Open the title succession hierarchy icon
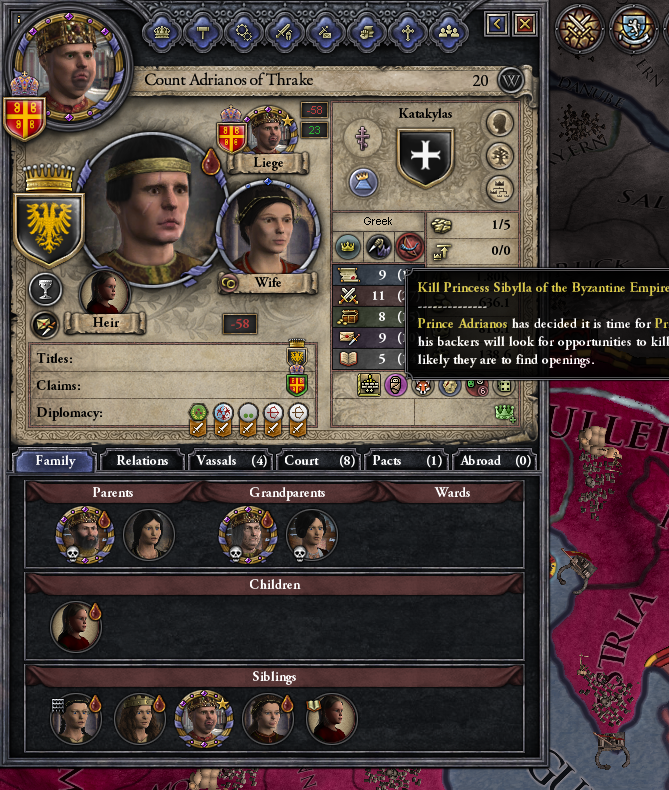This screenshot has width=669, height=790. pyautogui.click(x=500, y=190)
